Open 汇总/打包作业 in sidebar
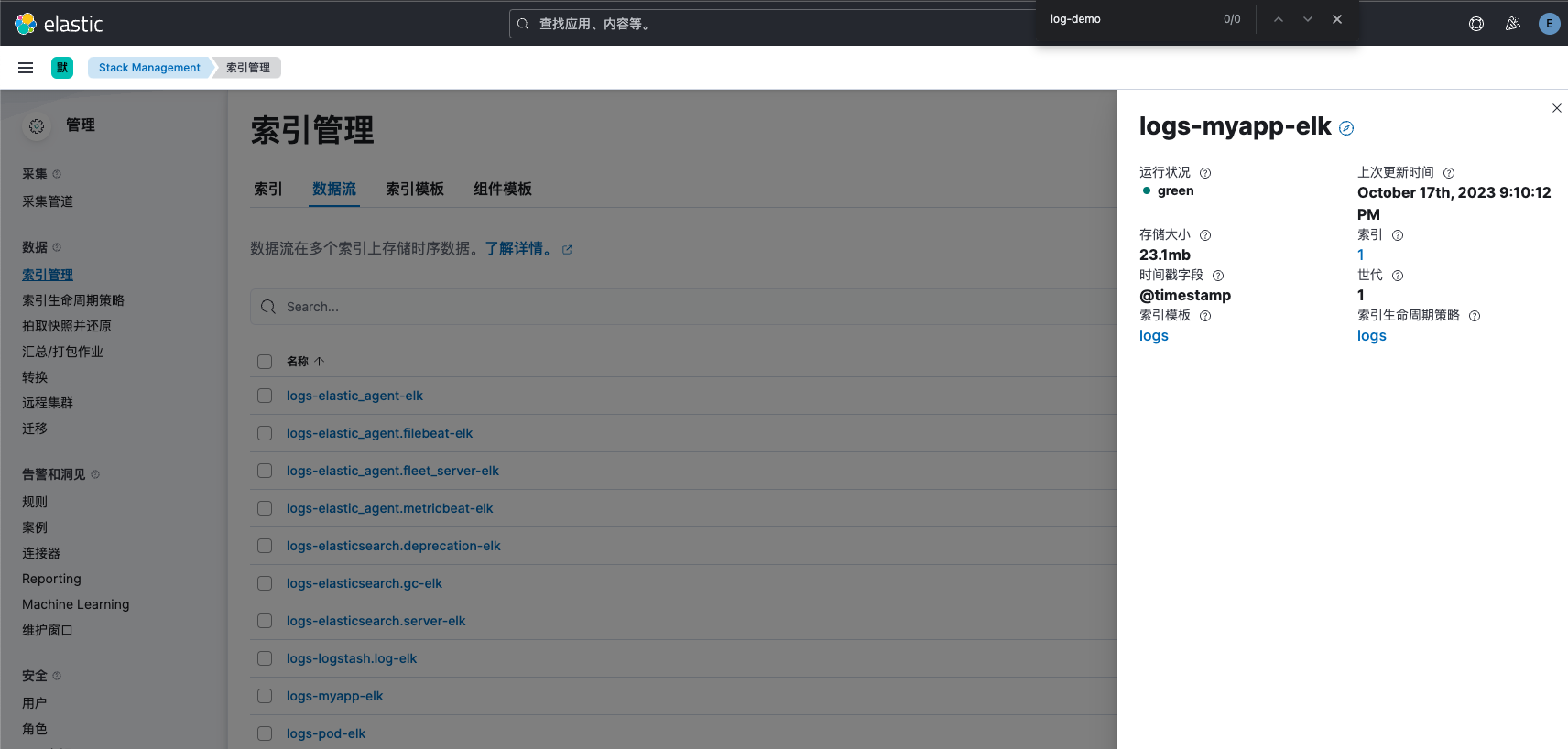The width and height of the screenshot is (1568, 749). tap(62, 352)
